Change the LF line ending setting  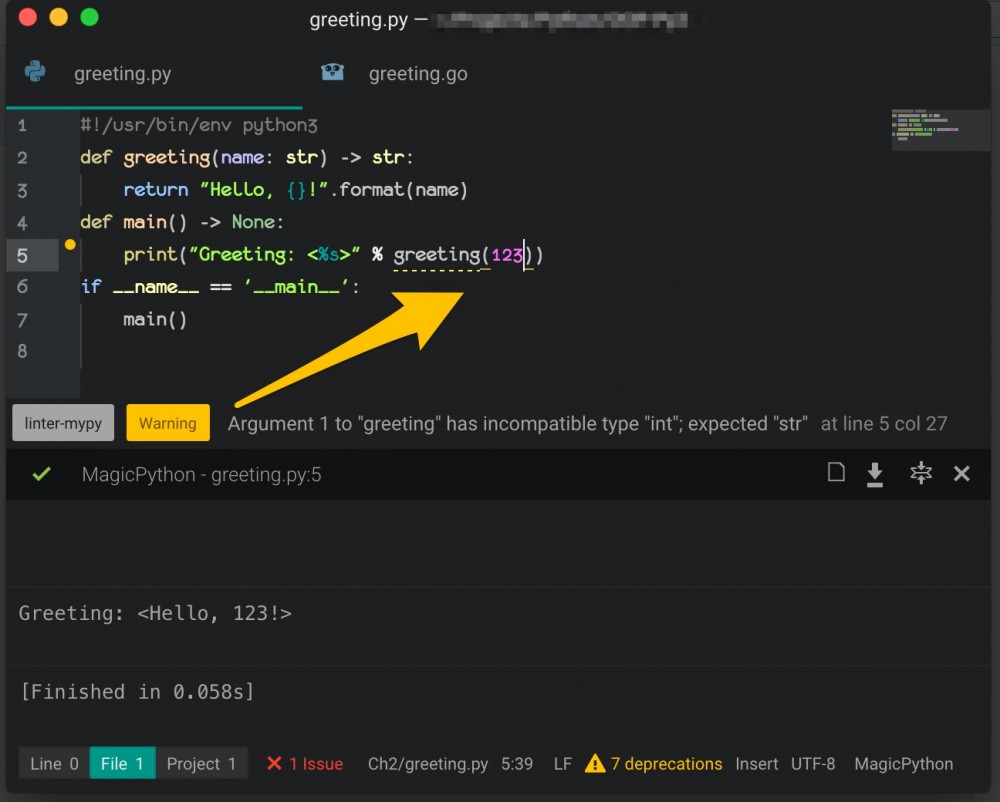tap(562, 764)
